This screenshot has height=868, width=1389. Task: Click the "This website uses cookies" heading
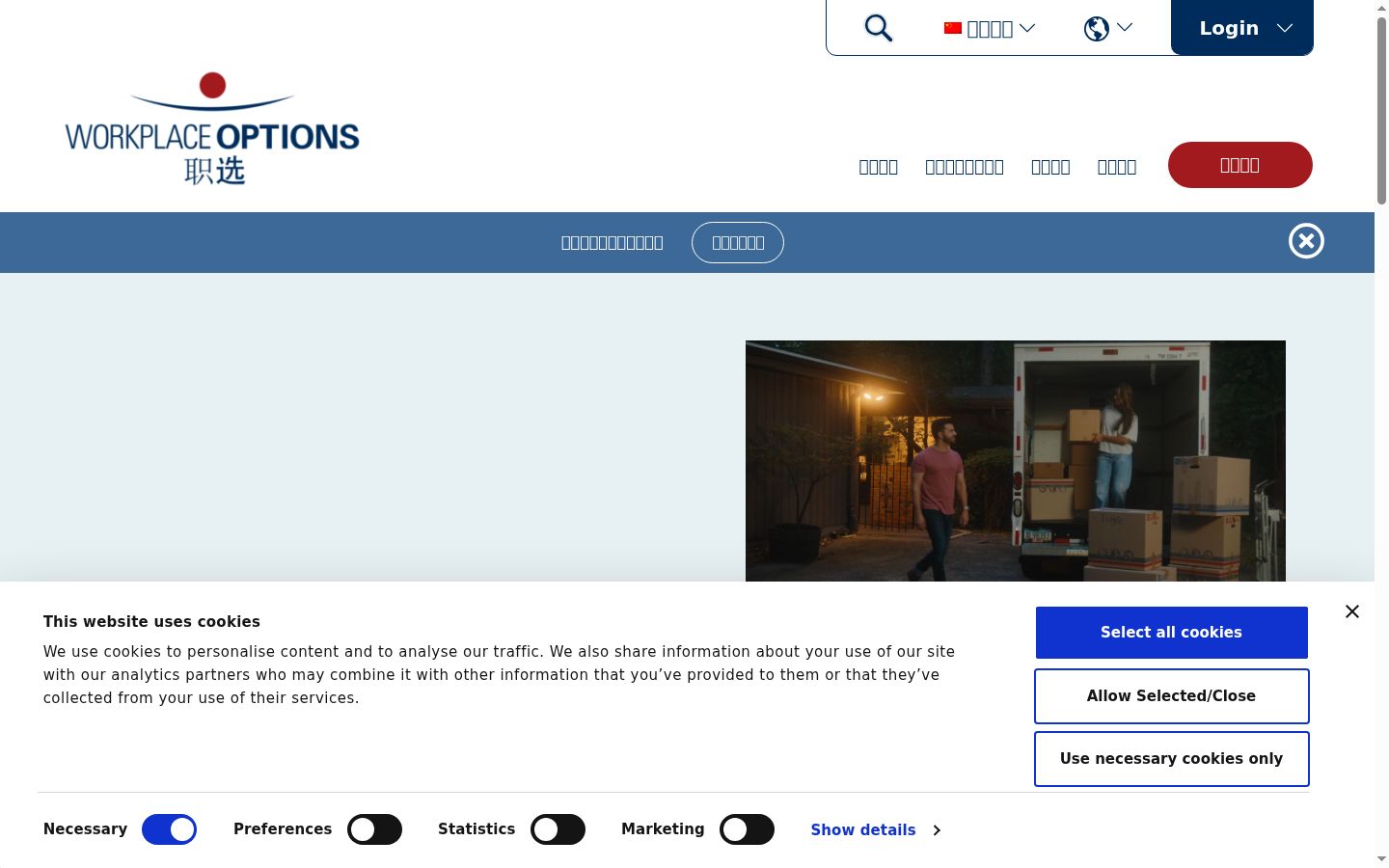coord(151,622)
